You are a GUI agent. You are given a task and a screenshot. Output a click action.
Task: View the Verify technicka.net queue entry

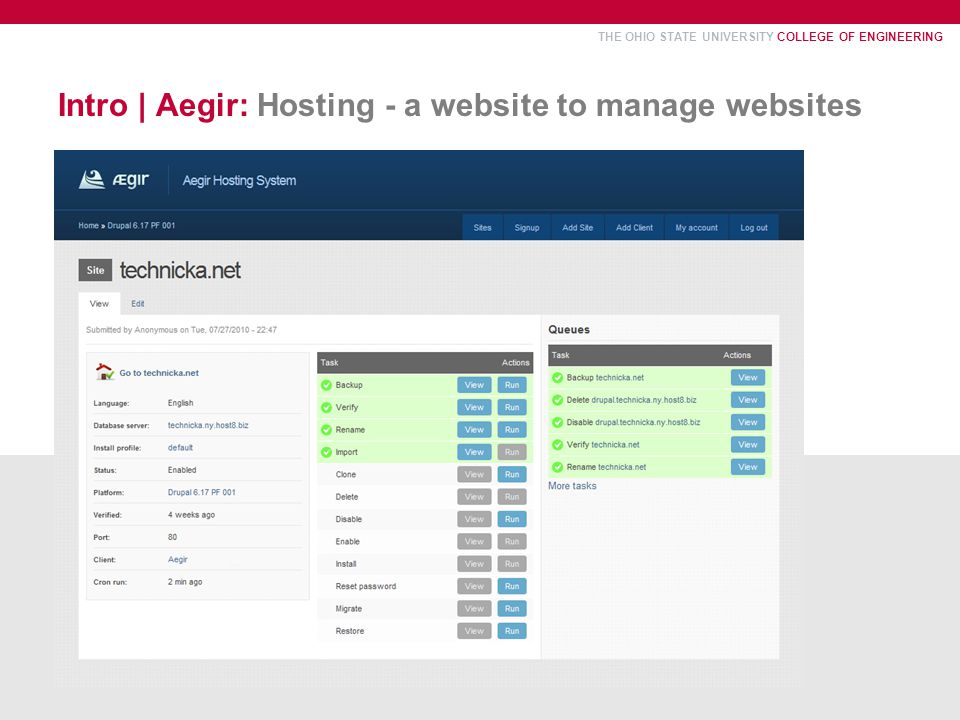pyautogui.click(x=748, y=444)
